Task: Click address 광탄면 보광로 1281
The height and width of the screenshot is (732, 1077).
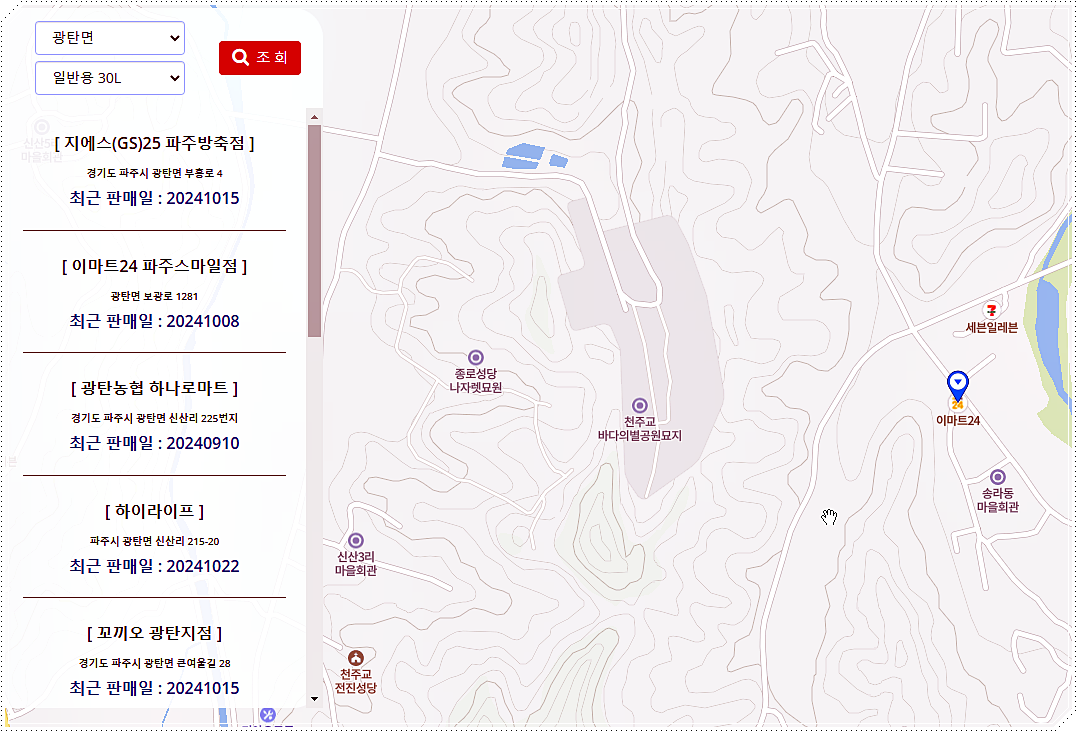Action: pyautogui.click(x=155, y=296)
